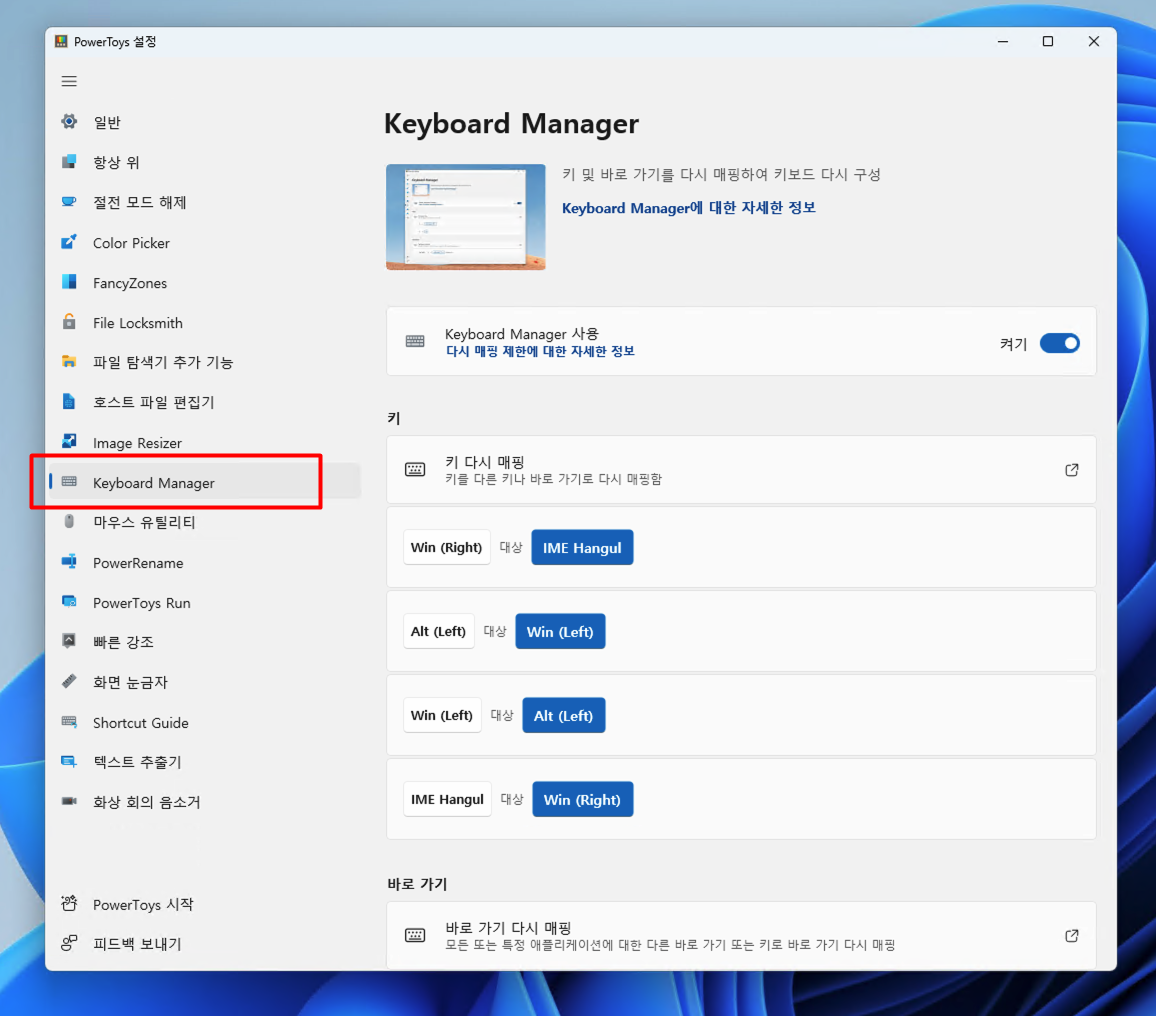The width and height of the screenshot is (1156, 1016).
Task: Go to the Shortcut Guide page
Action: (203, 723)
